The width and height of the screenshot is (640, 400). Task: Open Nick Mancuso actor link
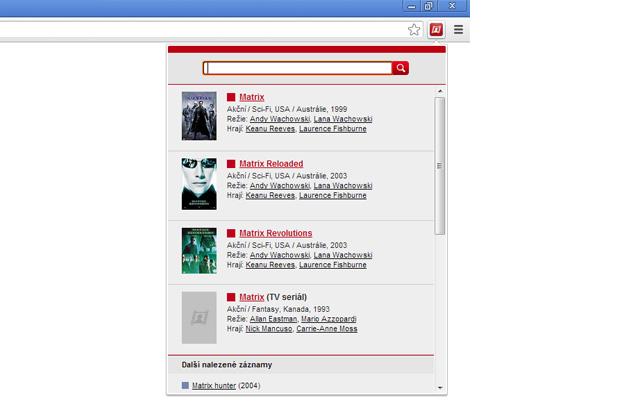tap(269, 328)
